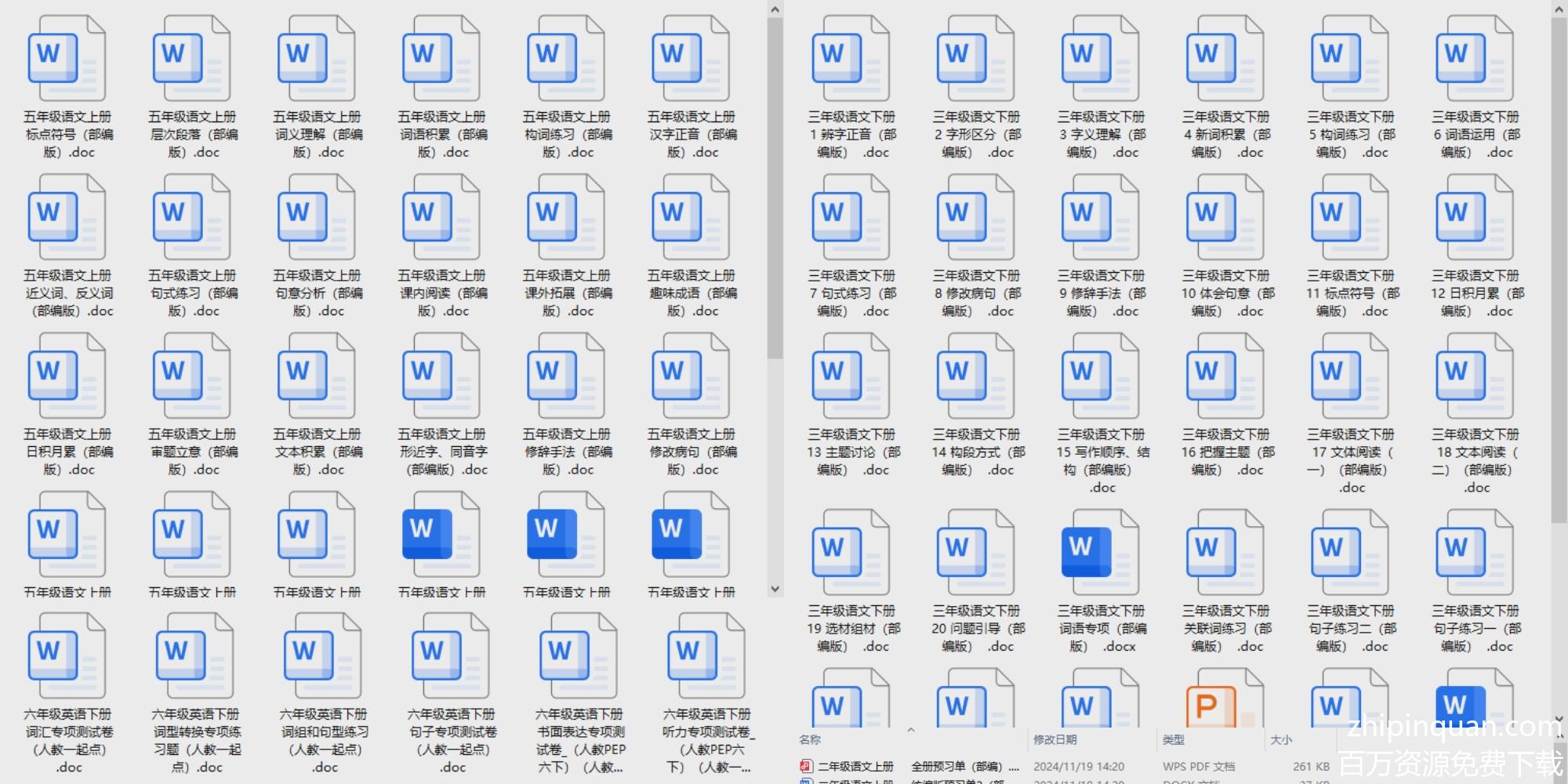Select the 三年级语文下册 18 文本阅读（二） filename
This screenshot has height=784, width=1568.
pyautogui.click(x=1476, y=461)
